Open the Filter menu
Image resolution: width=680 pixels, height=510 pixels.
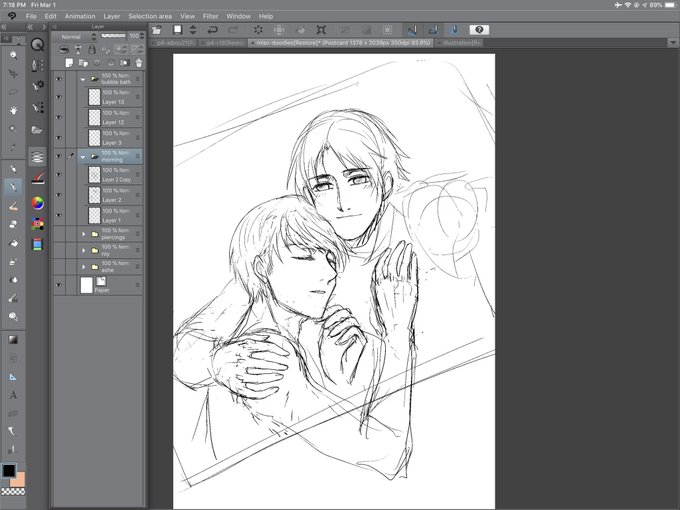(210, 16)
